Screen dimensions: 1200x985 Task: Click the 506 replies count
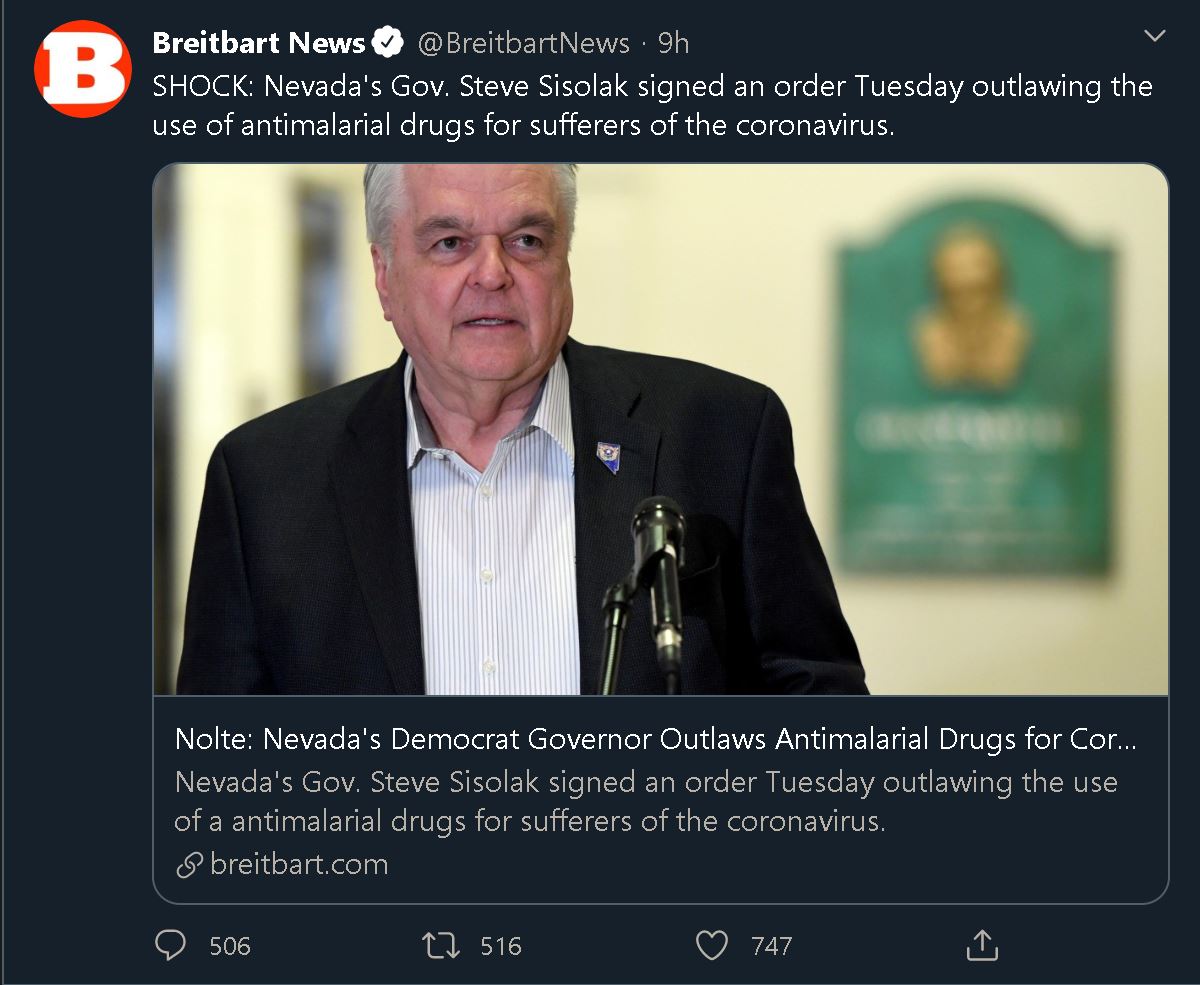pos(229,946)
